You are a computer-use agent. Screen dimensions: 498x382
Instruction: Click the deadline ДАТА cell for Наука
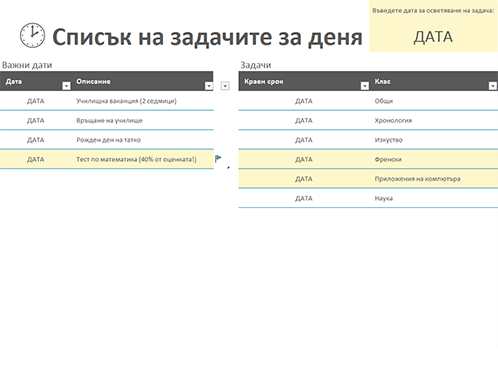(304, 198)
